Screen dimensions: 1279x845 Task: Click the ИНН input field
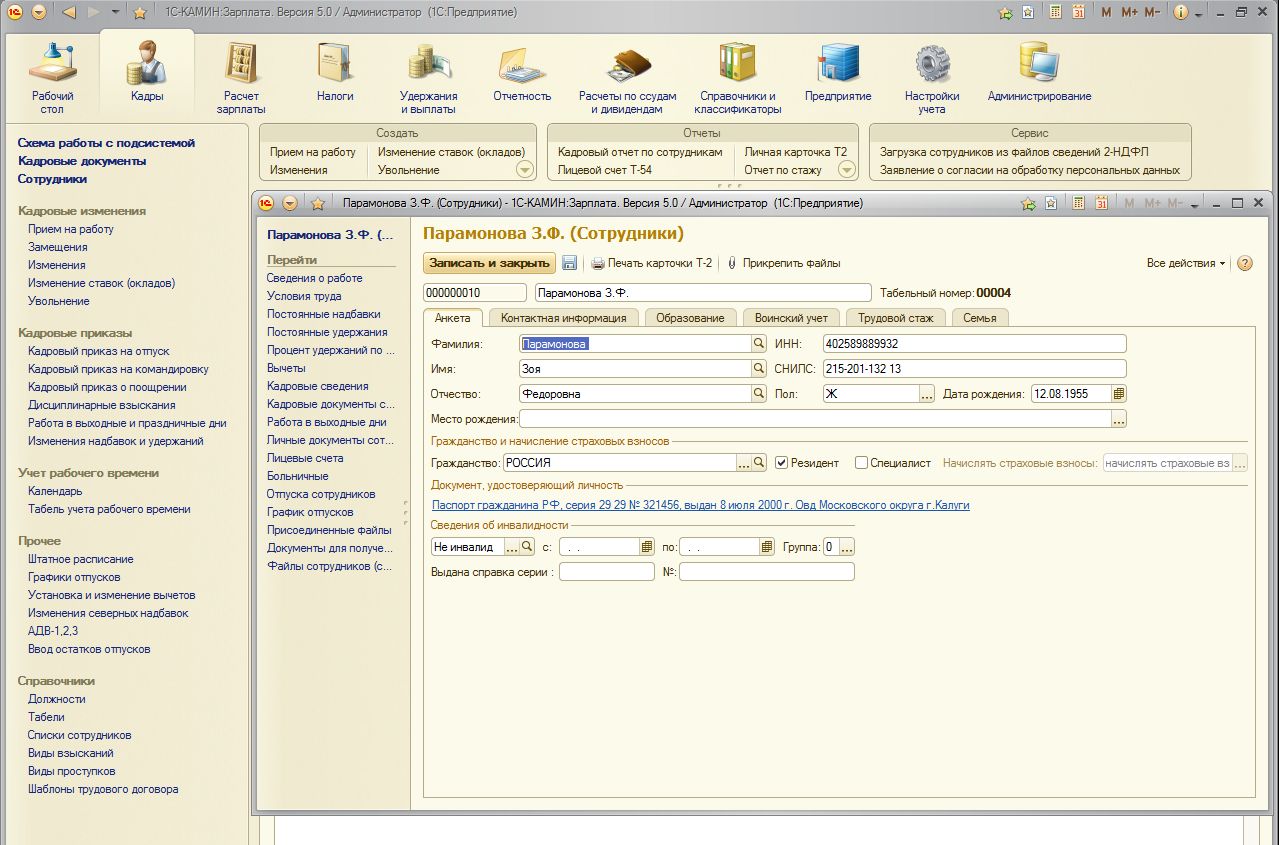click(x=974, y=344)
